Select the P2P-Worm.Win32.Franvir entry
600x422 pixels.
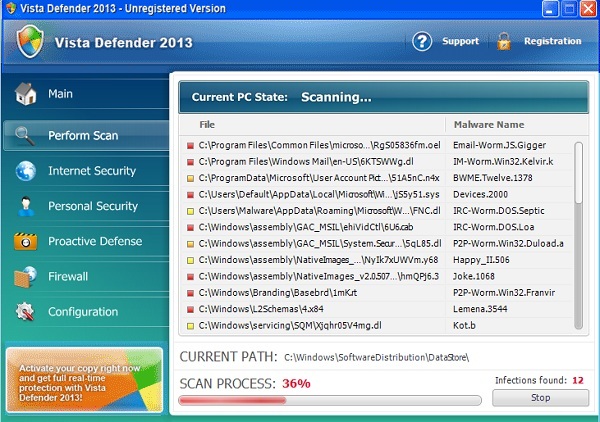click(504, 293)
